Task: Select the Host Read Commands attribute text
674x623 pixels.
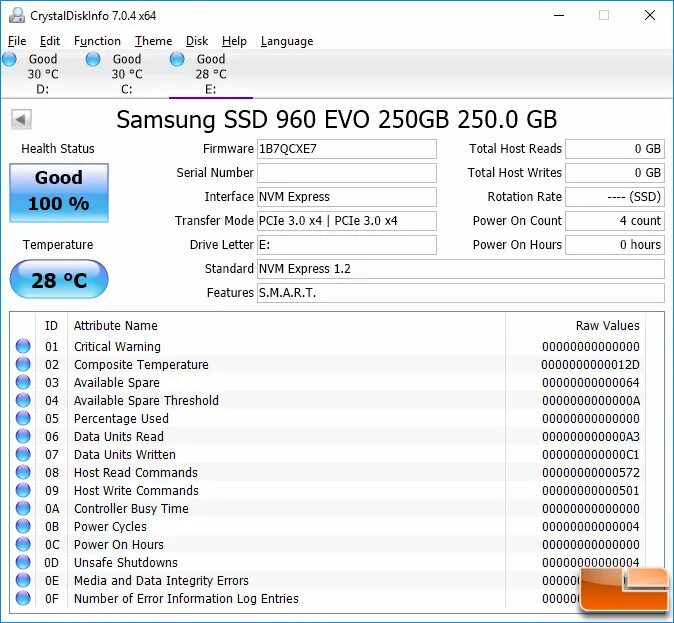Action: point(136,473)
